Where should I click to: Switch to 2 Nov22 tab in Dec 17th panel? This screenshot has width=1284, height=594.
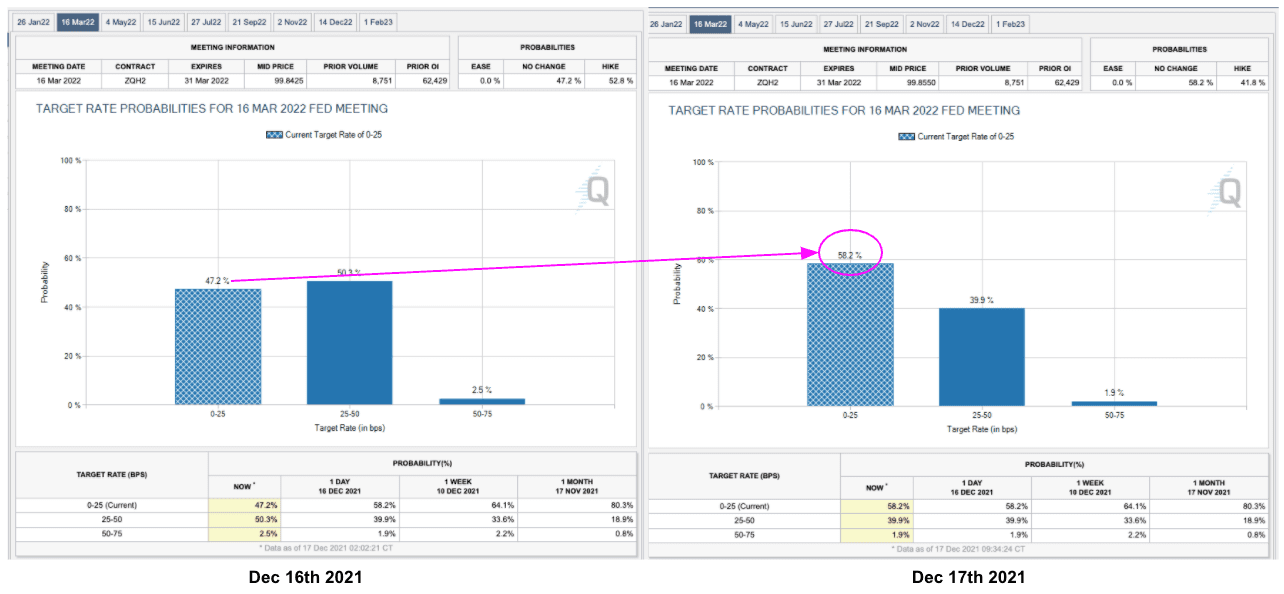(925, 24)
